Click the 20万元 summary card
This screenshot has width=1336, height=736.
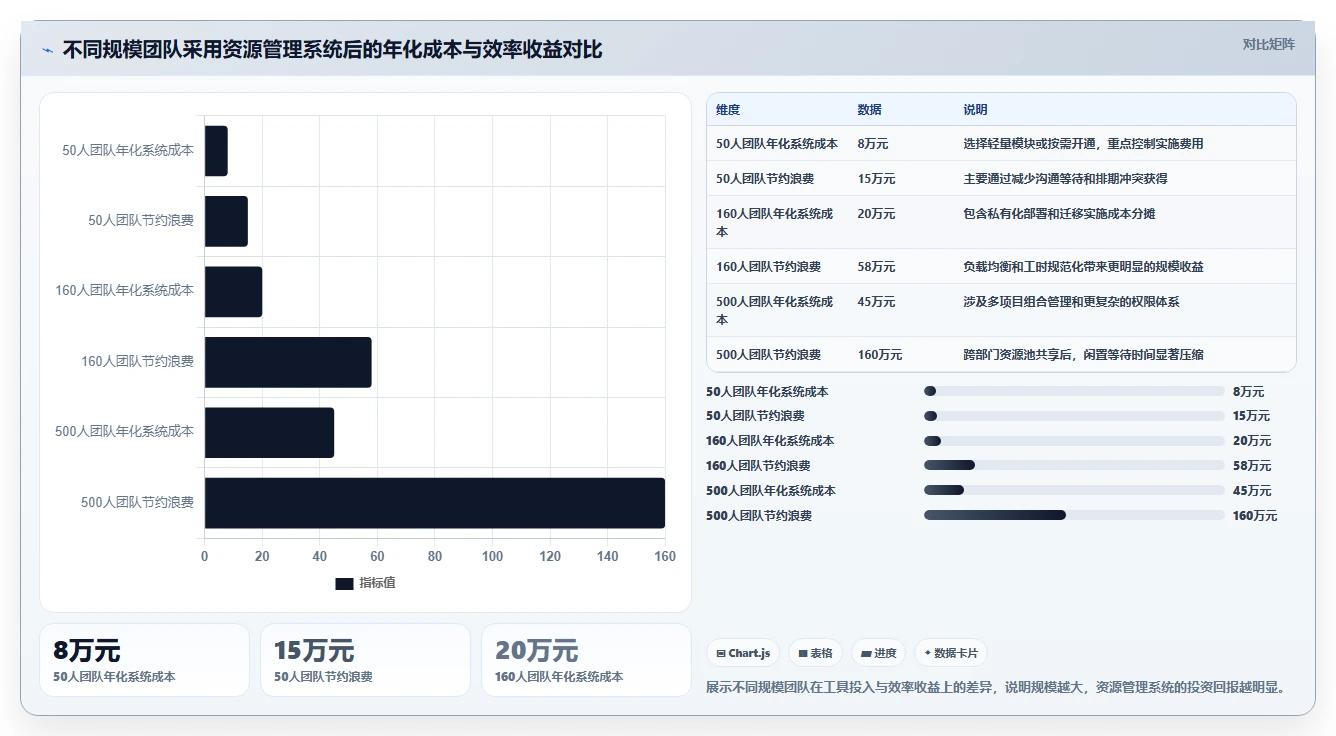[586, 660]
